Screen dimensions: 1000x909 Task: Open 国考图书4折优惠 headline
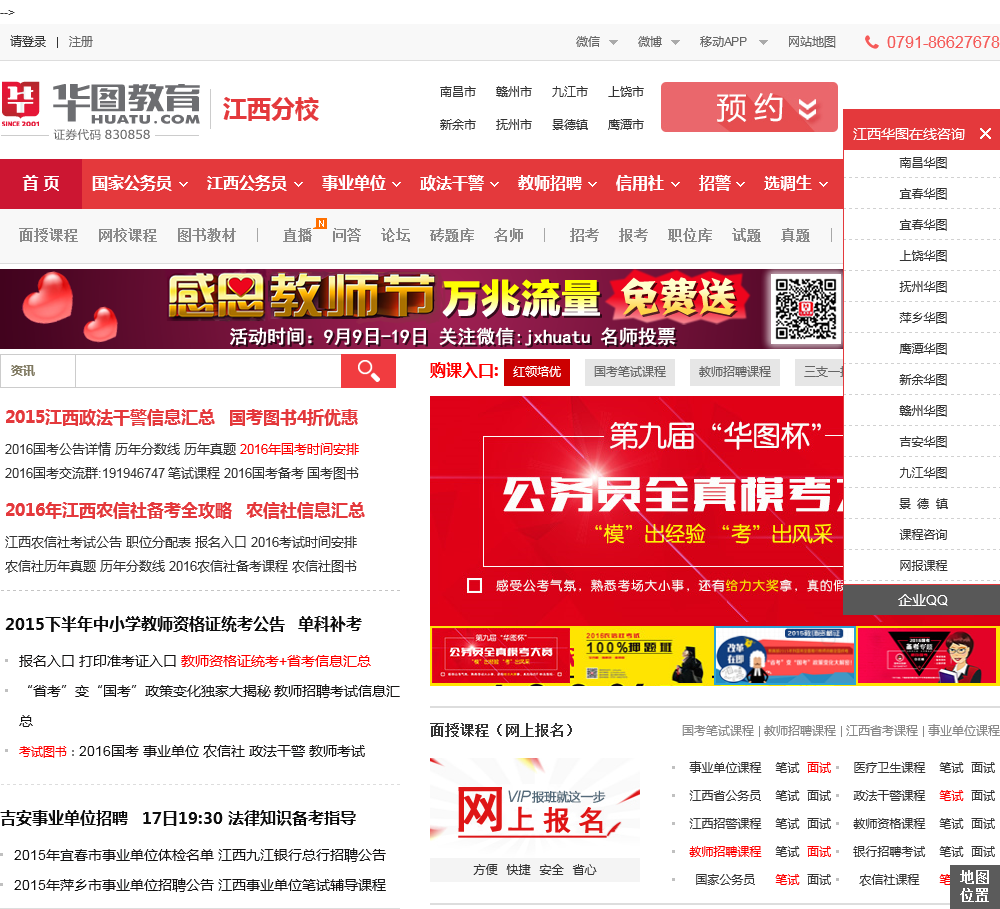pos(293,418)
